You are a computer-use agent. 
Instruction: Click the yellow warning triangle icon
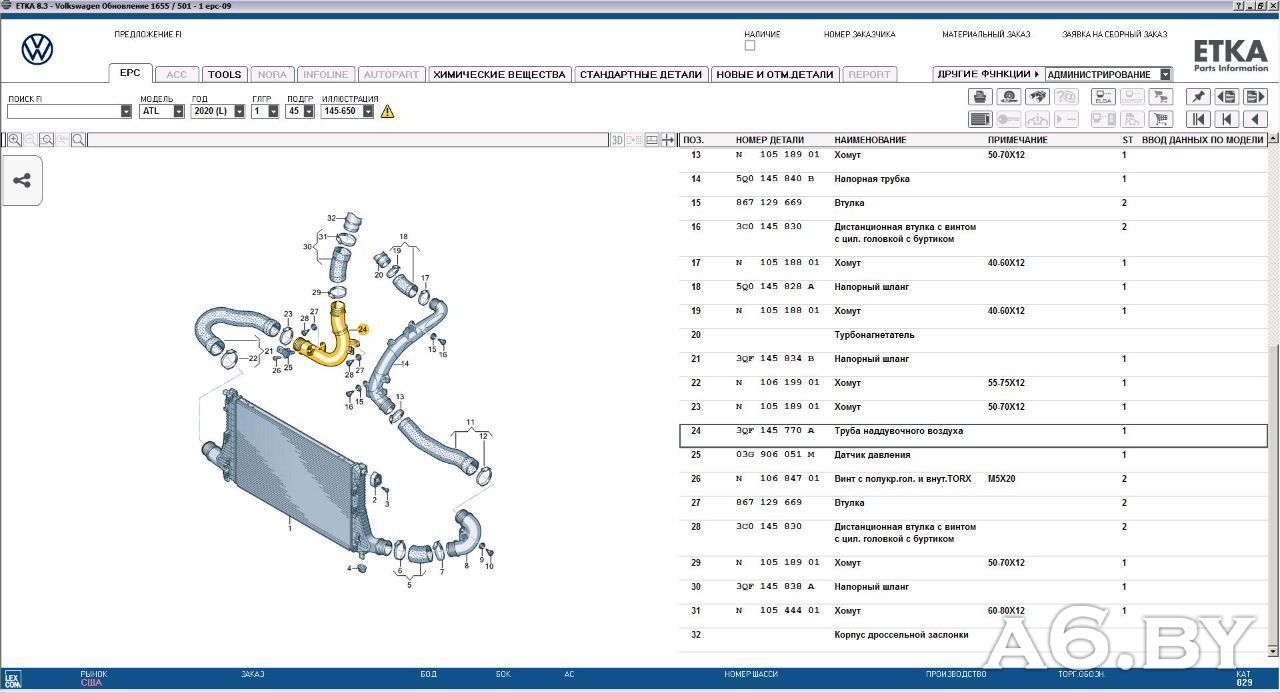click(387, 111)
